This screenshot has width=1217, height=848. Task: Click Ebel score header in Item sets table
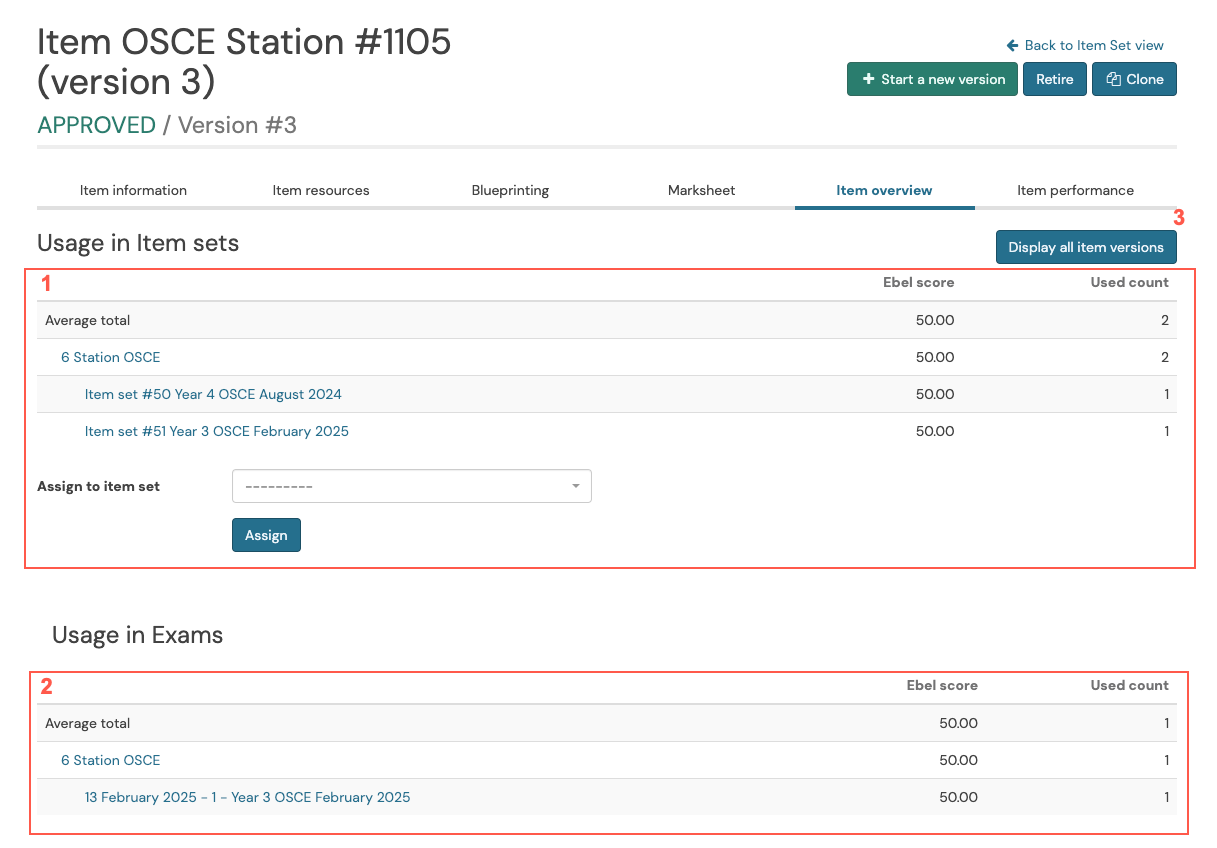[x=918, y=282]
